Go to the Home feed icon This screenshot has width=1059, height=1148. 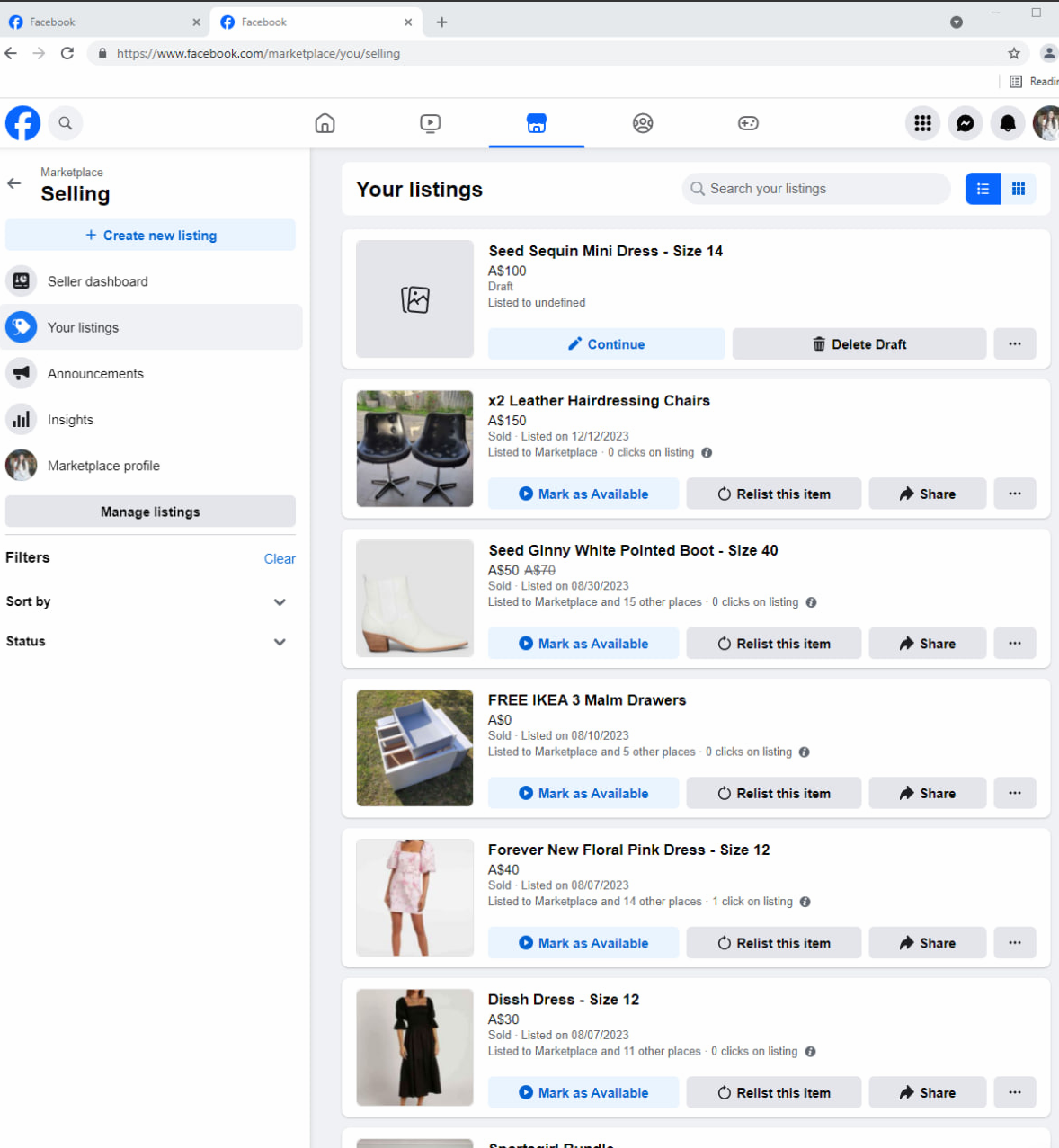pos(325,123)
